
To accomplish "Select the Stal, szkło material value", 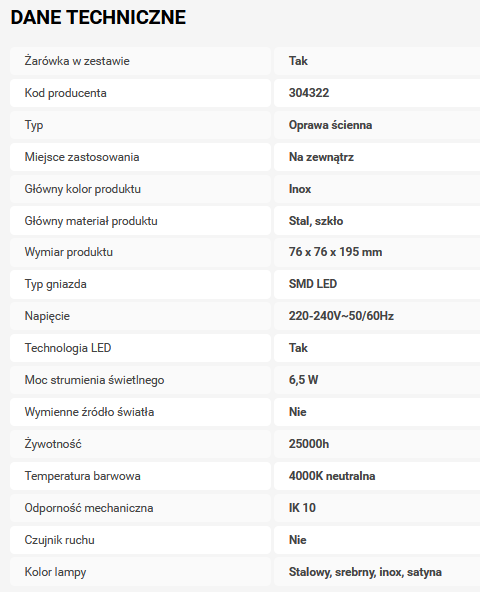I will pyautogui.click(x=316, y=221).
